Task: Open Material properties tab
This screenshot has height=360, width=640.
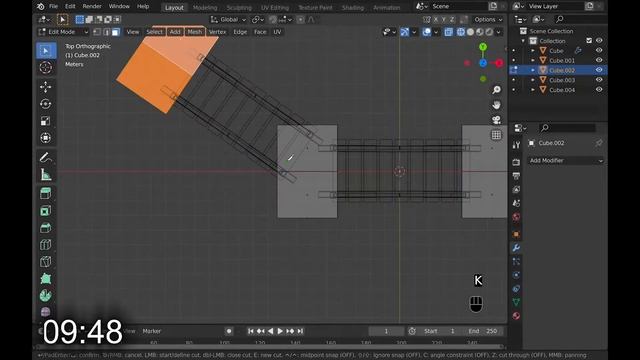Action: (x=516, y=316)
